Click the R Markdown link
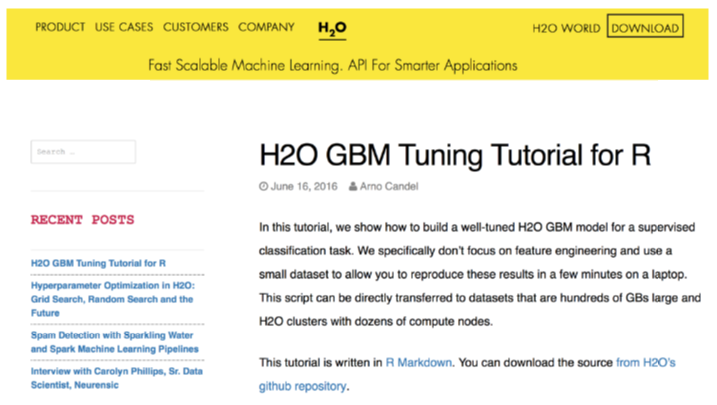The width and height of the screenshot is (717, 405). 419,362
